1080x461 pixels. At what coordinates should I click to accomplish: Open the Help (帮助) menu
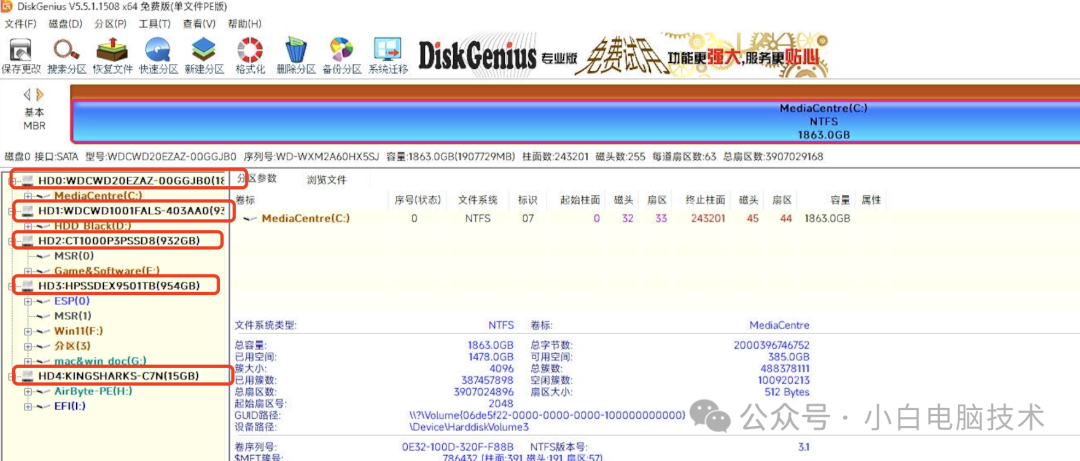coord(245,23)
